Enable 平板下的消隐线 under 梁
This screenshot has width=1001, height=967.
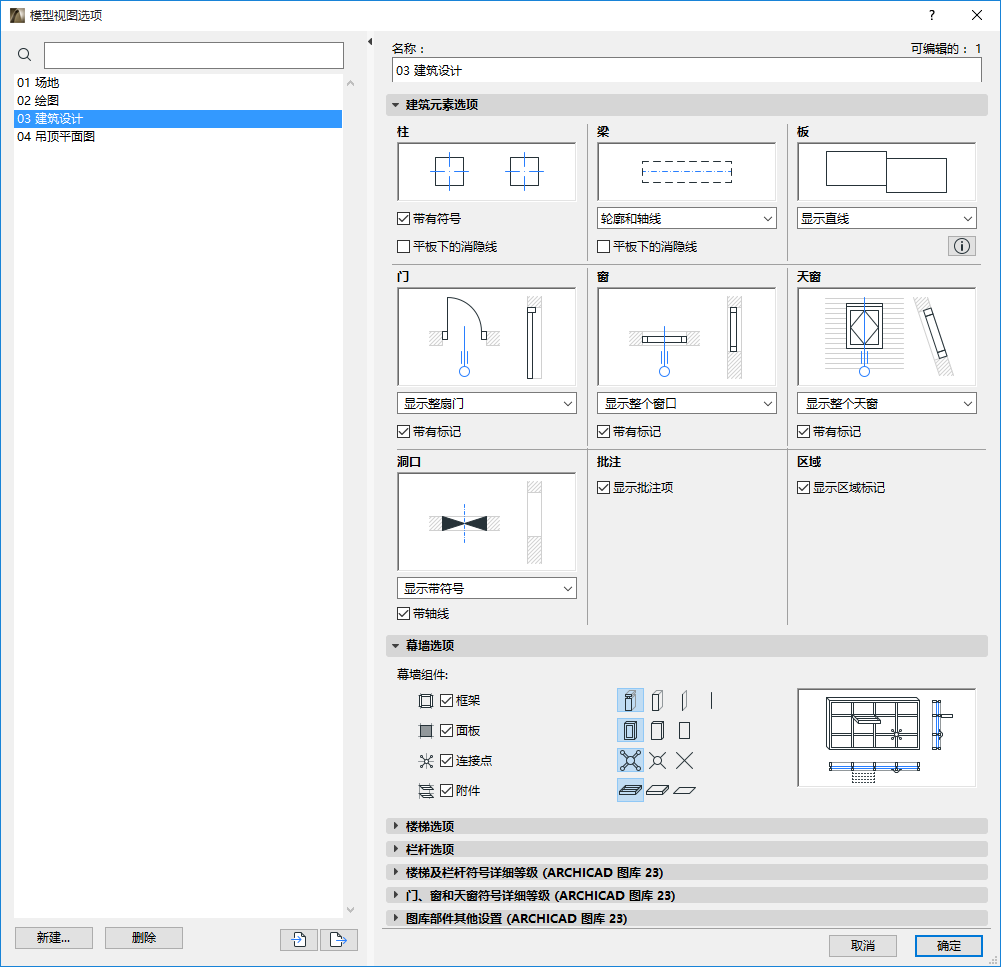point(603,246)
